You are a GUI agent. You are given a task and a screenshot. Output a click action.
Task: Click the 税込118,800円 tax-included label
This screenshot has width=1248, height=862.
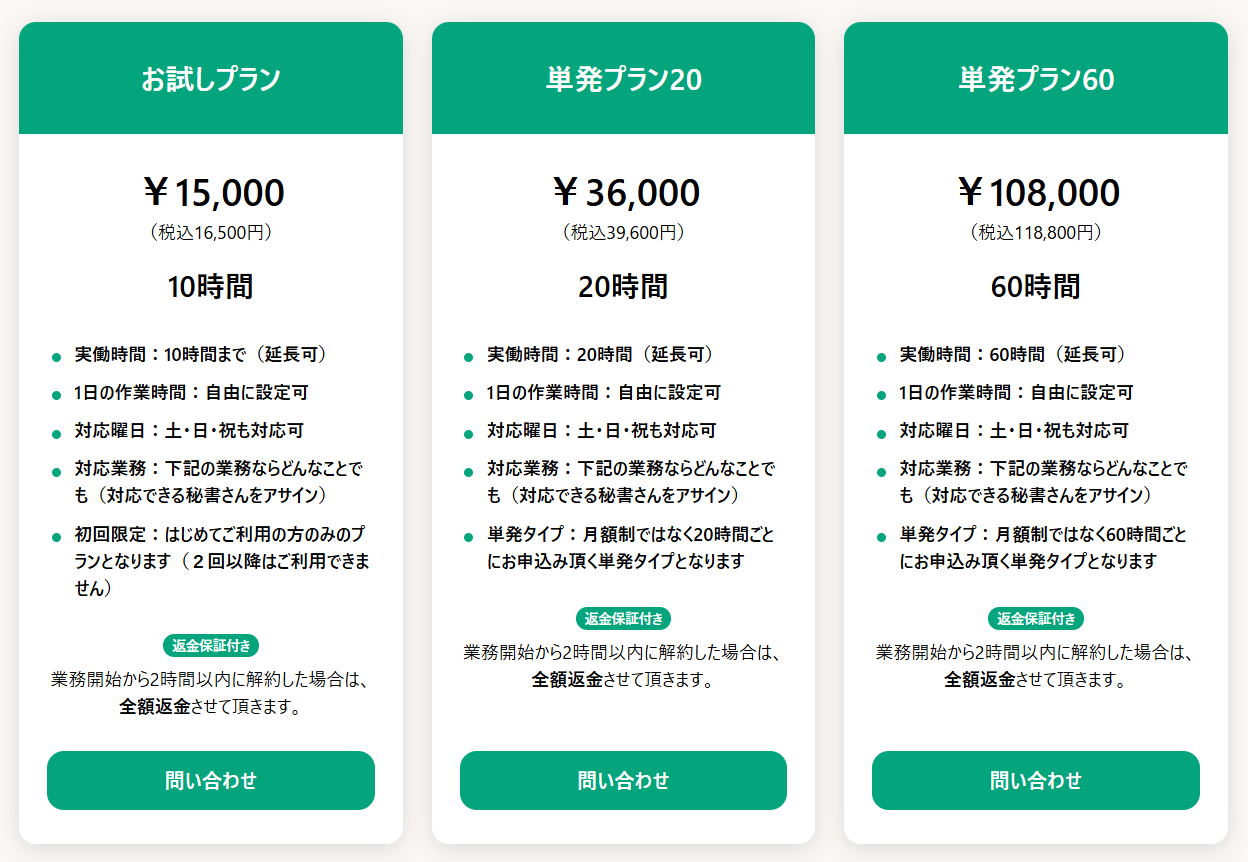[x=1036, y=233]
